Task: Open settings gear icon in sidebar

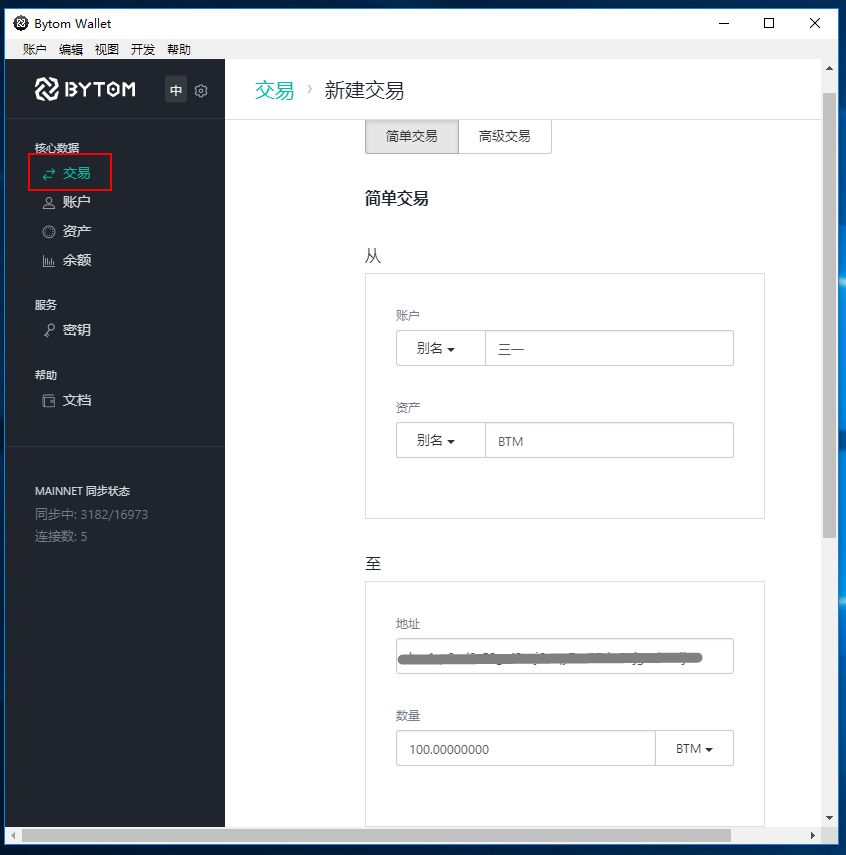Action: tap(201, 91)
